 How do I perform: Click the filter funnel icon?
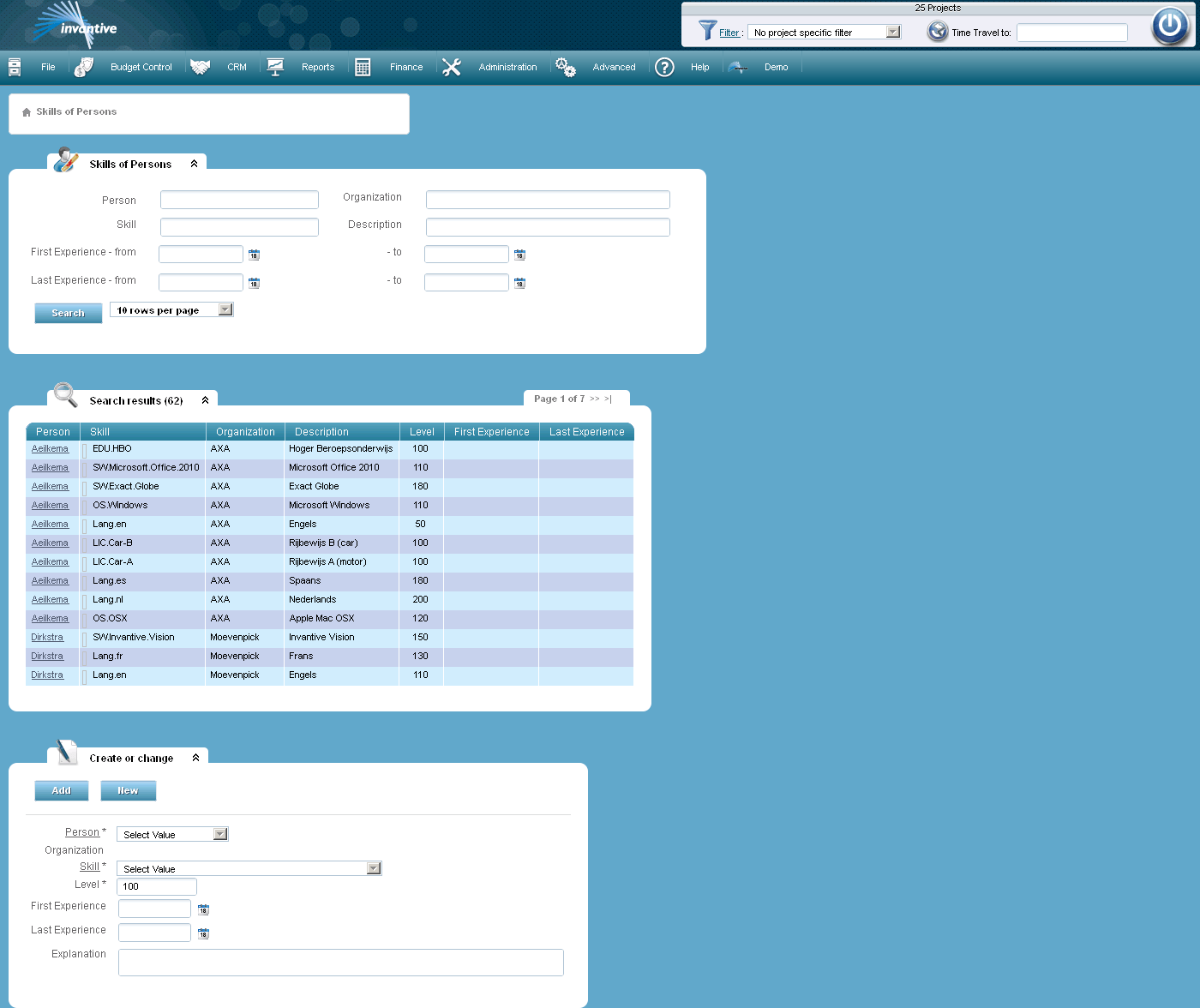pos(707,31)
